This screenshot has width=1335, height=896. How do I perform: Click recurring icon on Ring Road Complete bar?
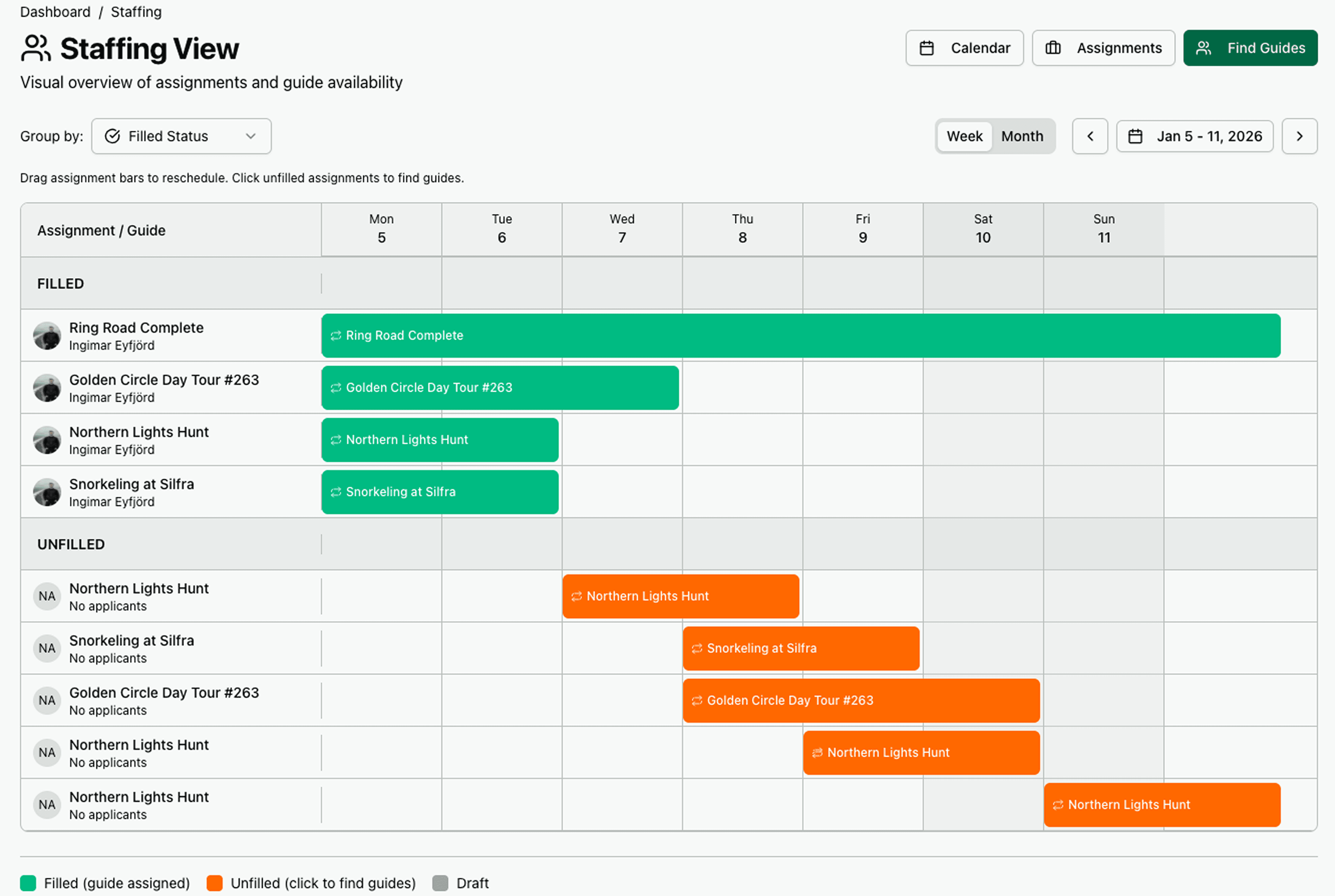coord(336,335)
